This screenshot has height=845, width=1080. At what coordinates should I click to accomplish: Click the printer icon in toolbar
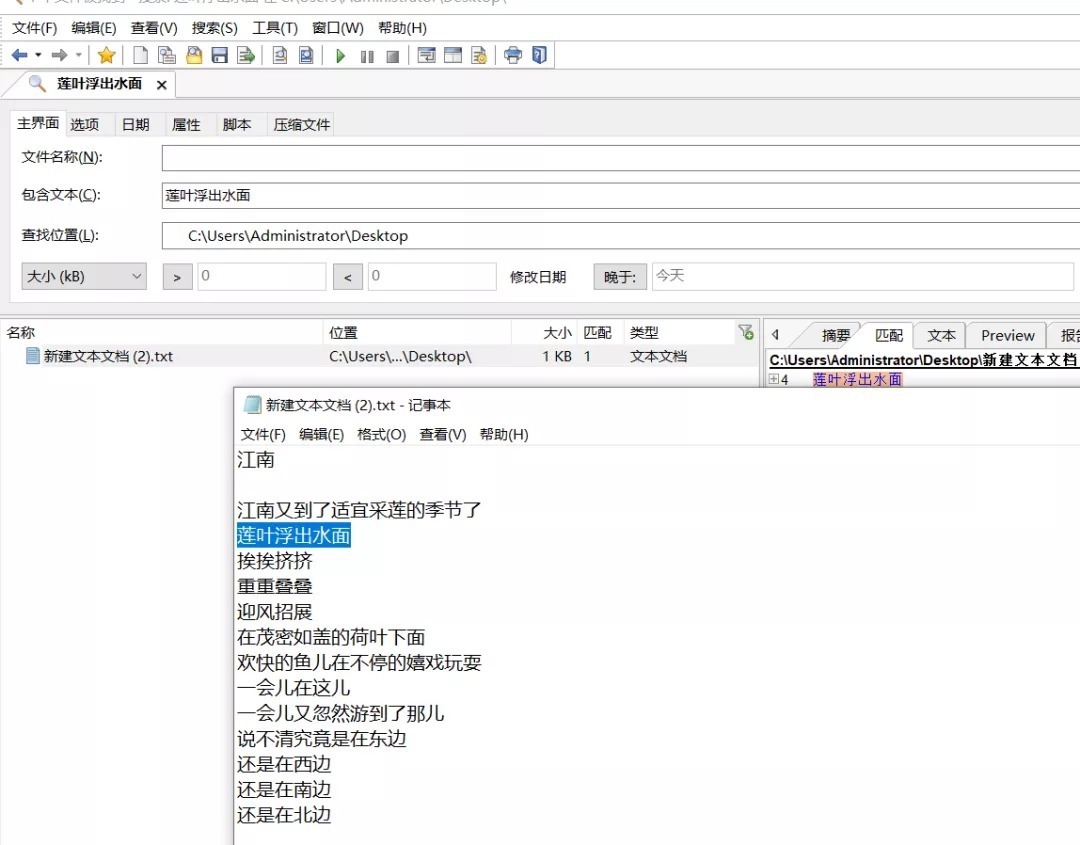pyautogui.click(x=513, y=56)
